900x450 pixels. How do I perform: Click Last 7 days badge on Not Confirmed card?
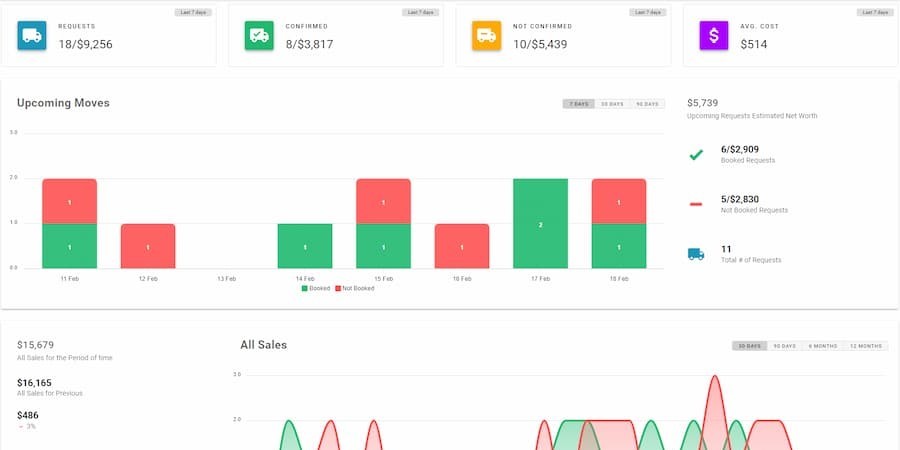(648, 12)
